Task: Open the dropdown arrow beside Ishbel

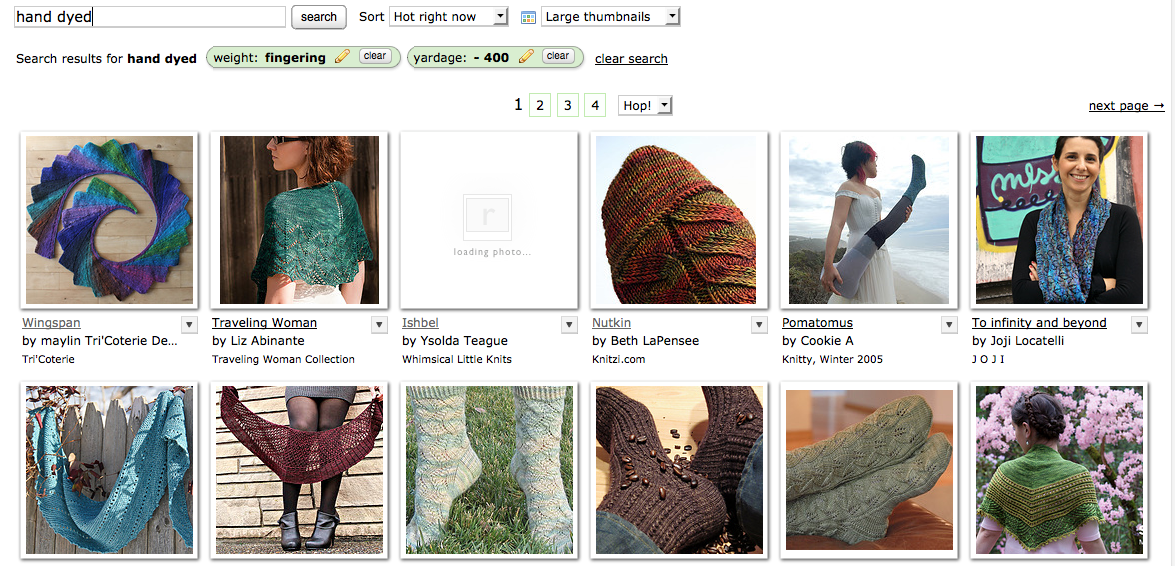Action: point(570,324)
